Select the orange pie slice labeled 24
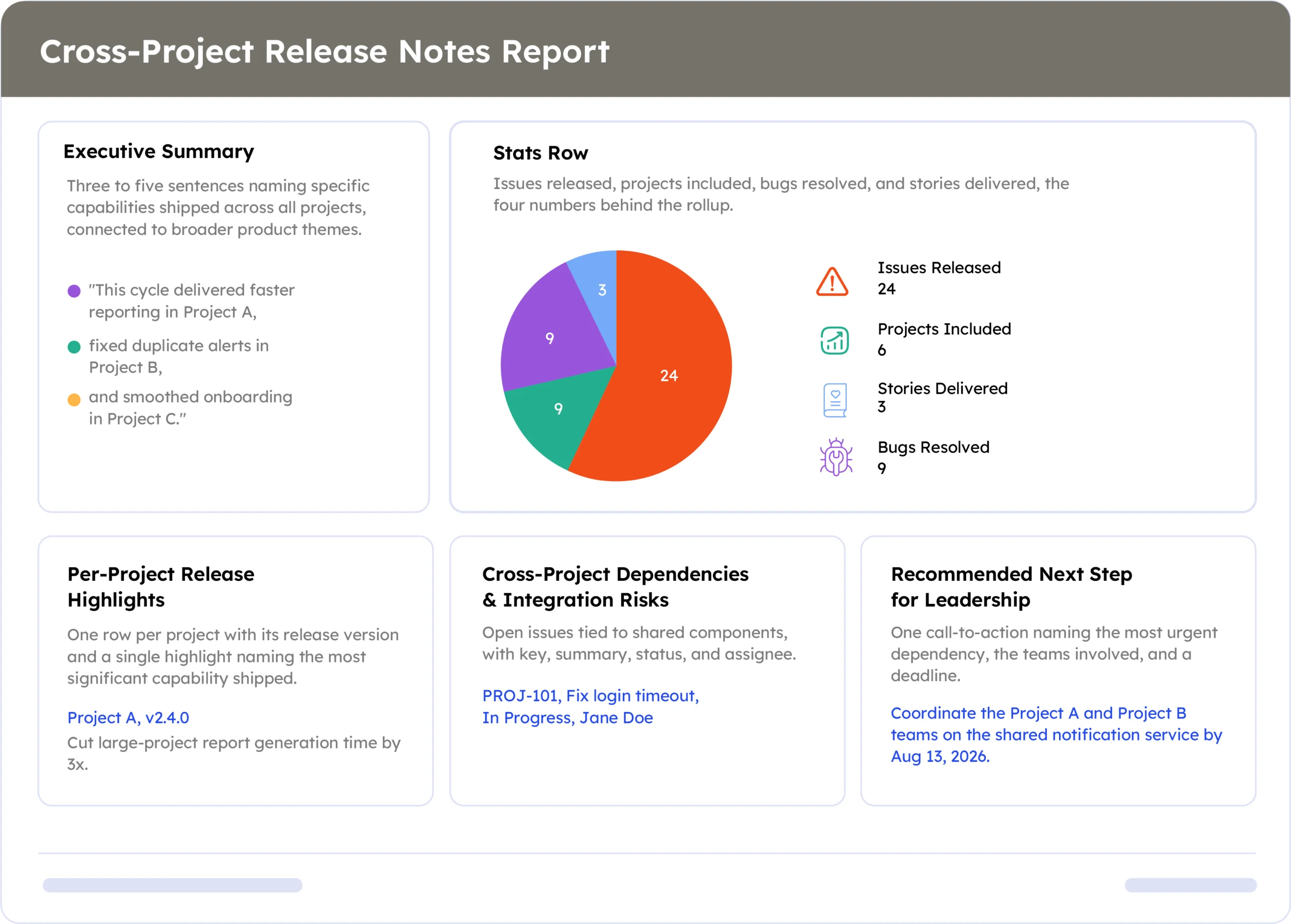Screen dimensions: 1291x924 point(669,376)
